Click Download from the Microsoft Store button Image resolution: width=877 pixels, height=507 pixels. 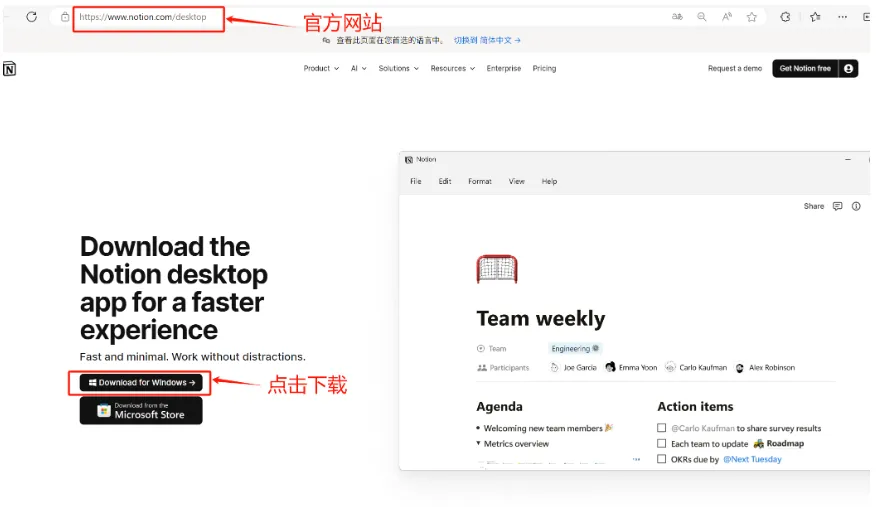141,411
